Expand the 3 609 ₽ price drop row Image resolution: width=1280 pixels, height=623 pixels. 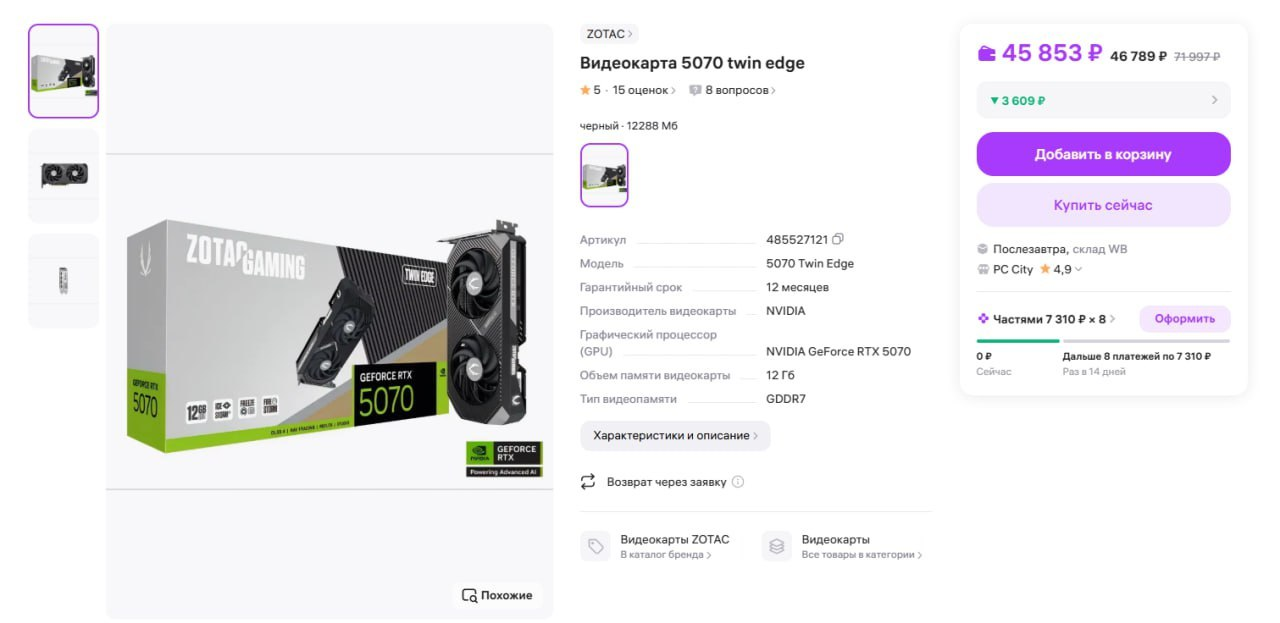pyautogui.click(x=1103, y=100)
